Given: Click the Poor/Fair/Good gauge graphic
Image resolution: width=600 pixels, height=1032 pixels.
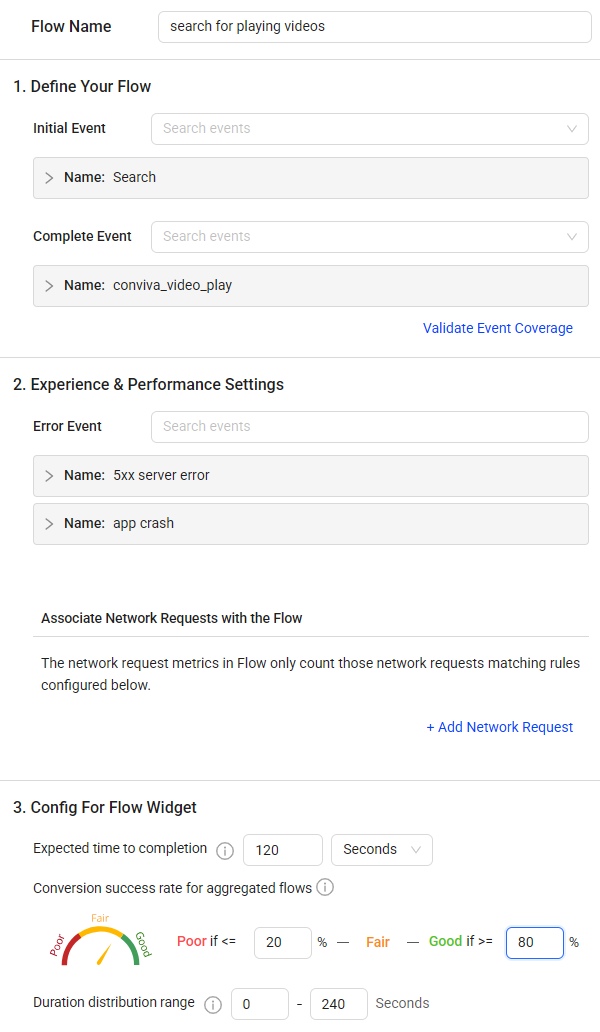Looking at the screenshot, I should 101,939.
